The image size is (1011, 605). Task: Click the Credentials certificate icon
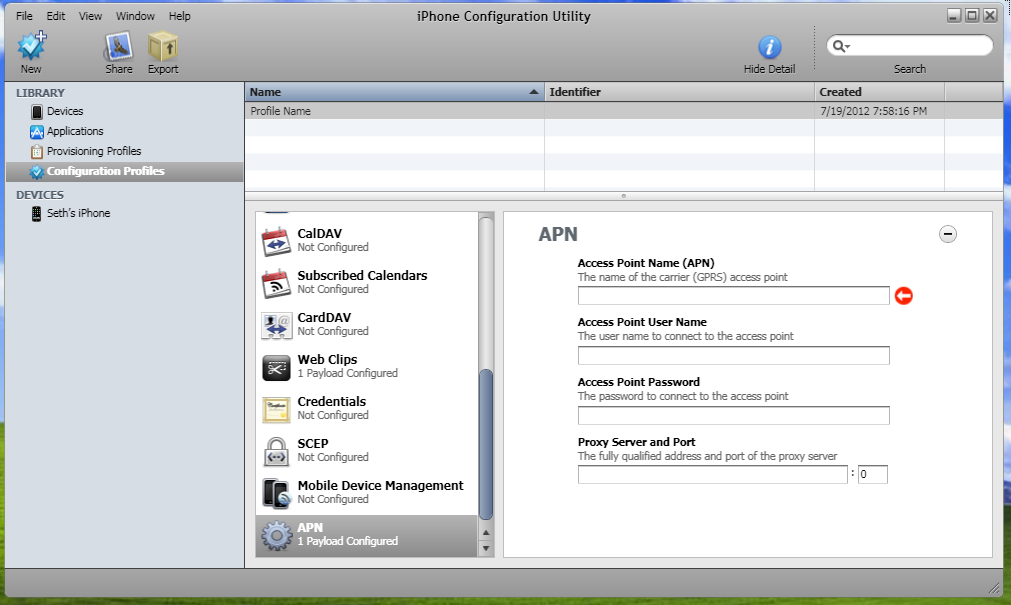coord(277,410)
